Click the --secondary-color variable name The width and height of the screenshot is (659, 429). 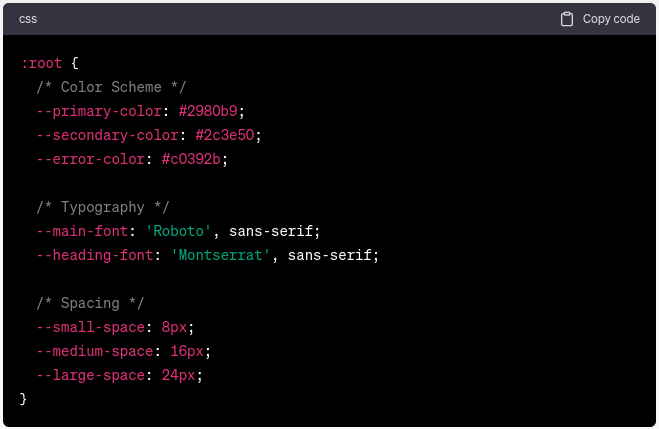point(107,135)
